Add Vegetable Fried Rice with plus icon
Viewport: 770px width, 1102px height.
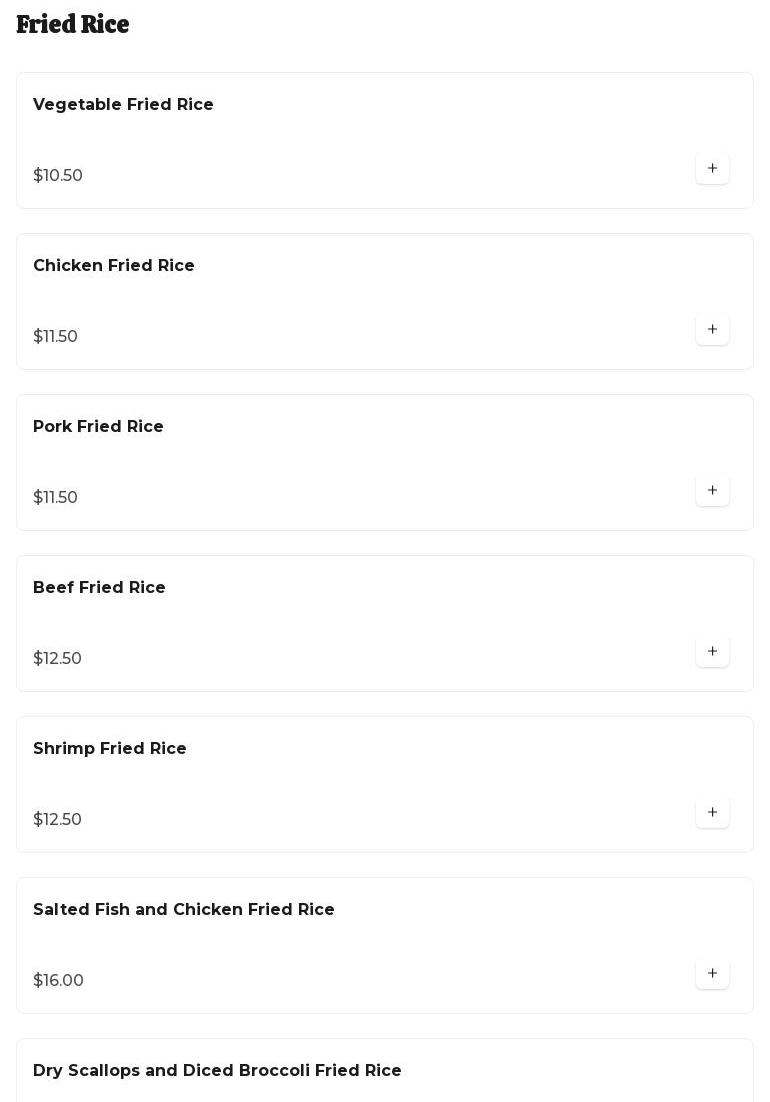(x=712, y=169)
